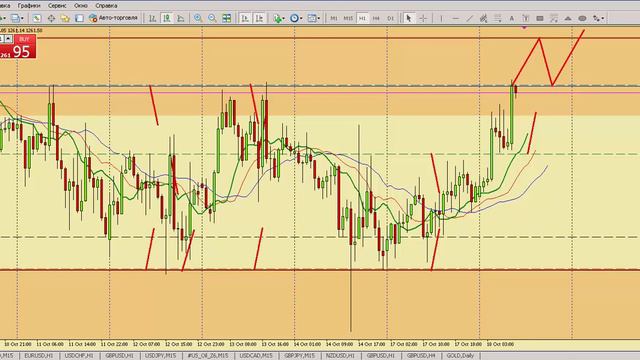The height and width of the screenshot is (360, 640).
Task: Switch to EURUSD,H1 chart tab
Action: [39, 356]
